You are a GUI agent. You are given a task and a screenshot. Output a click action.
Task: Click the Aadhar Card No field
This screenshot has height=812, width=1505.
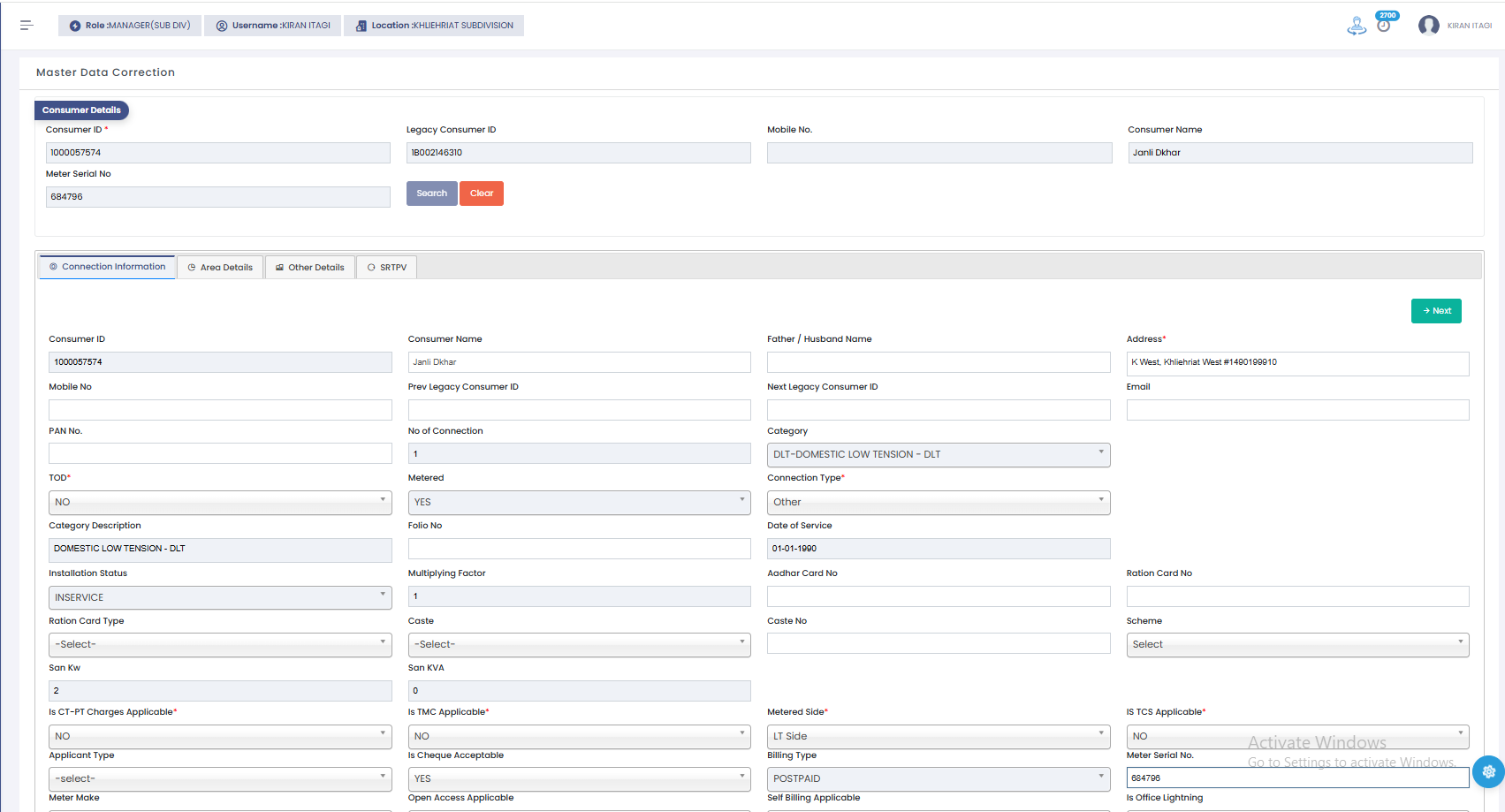[x=939, y=596]
